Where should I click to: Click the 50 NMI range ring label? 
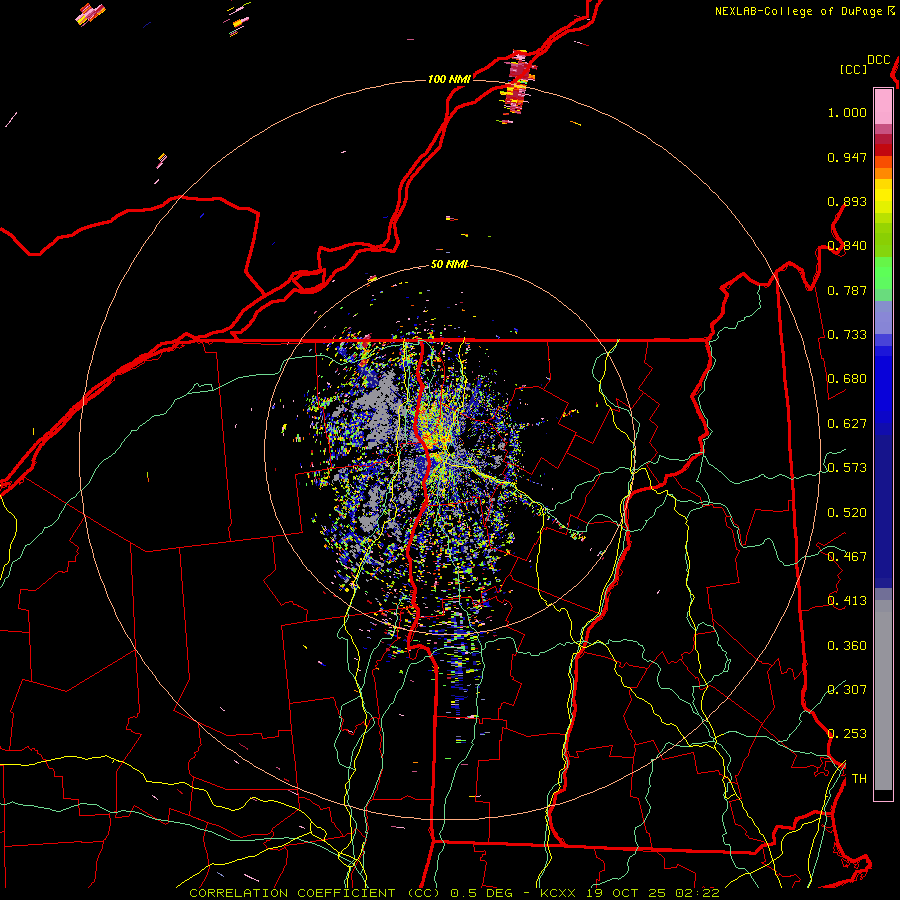(449, 264)
